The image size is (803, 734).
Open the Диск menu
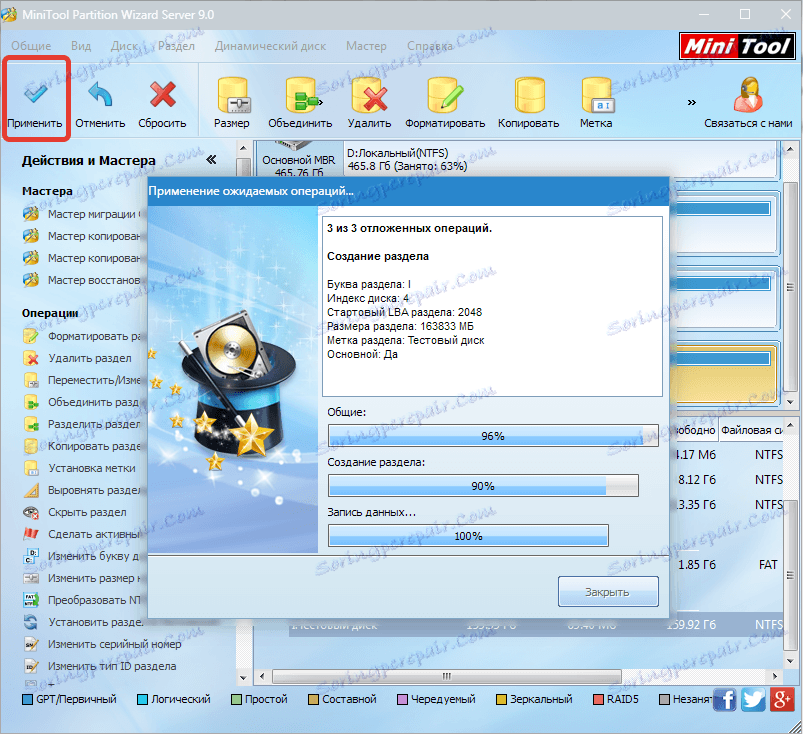click(125, 46)
